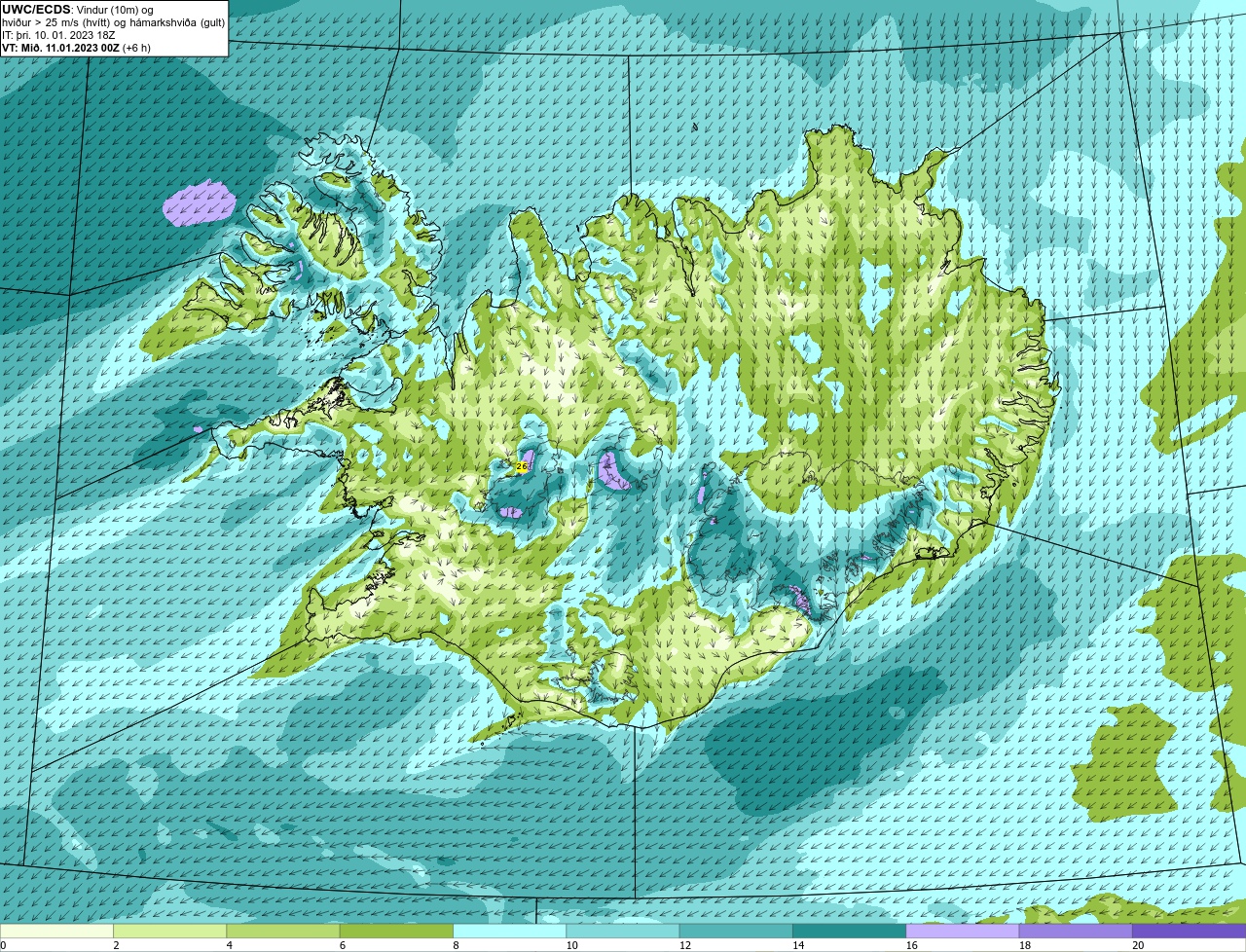The width and height of the screenshot is (1246, 952).
Task: Click the scale label "10"
Action: point(571,945)
